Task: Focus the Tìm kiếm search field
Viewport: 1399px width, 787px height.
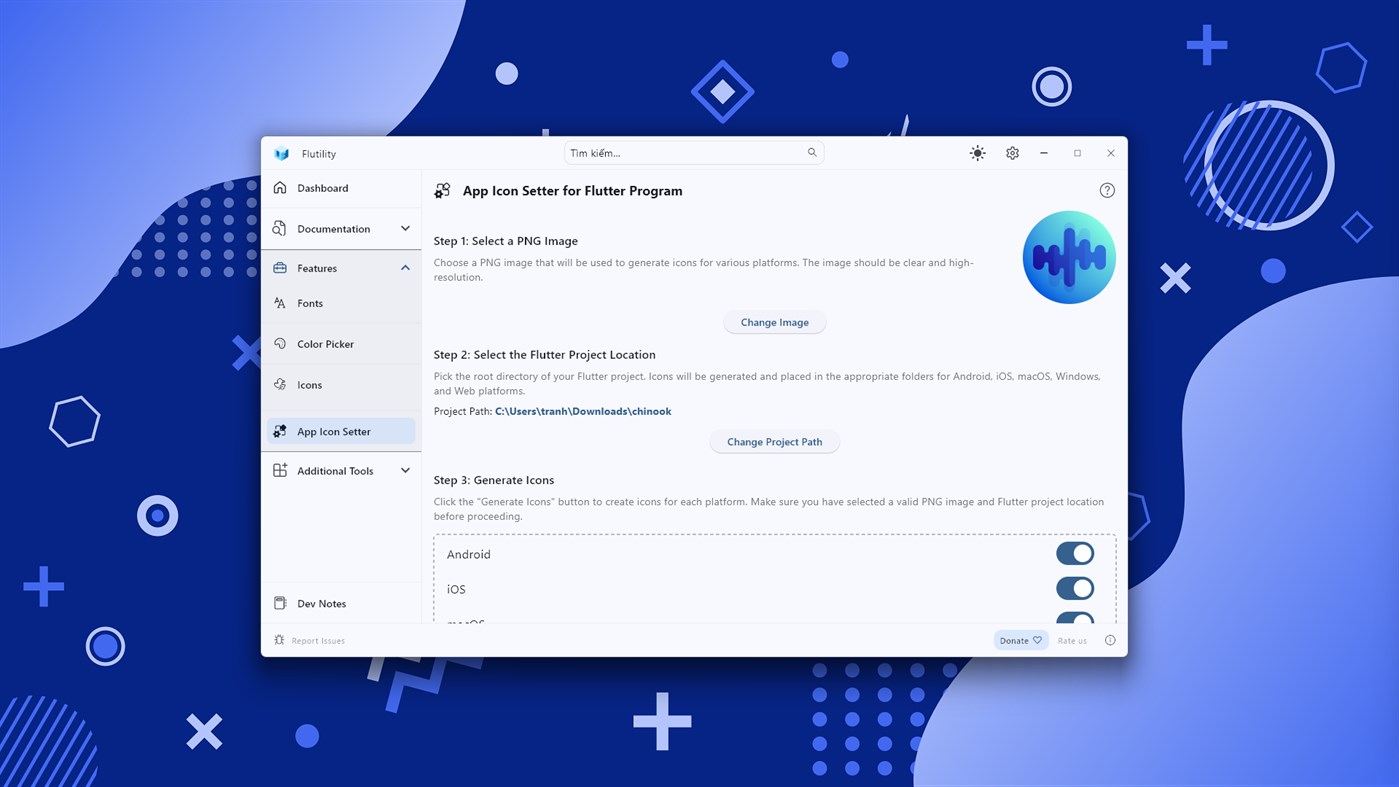Action: (x=694, y=153)
